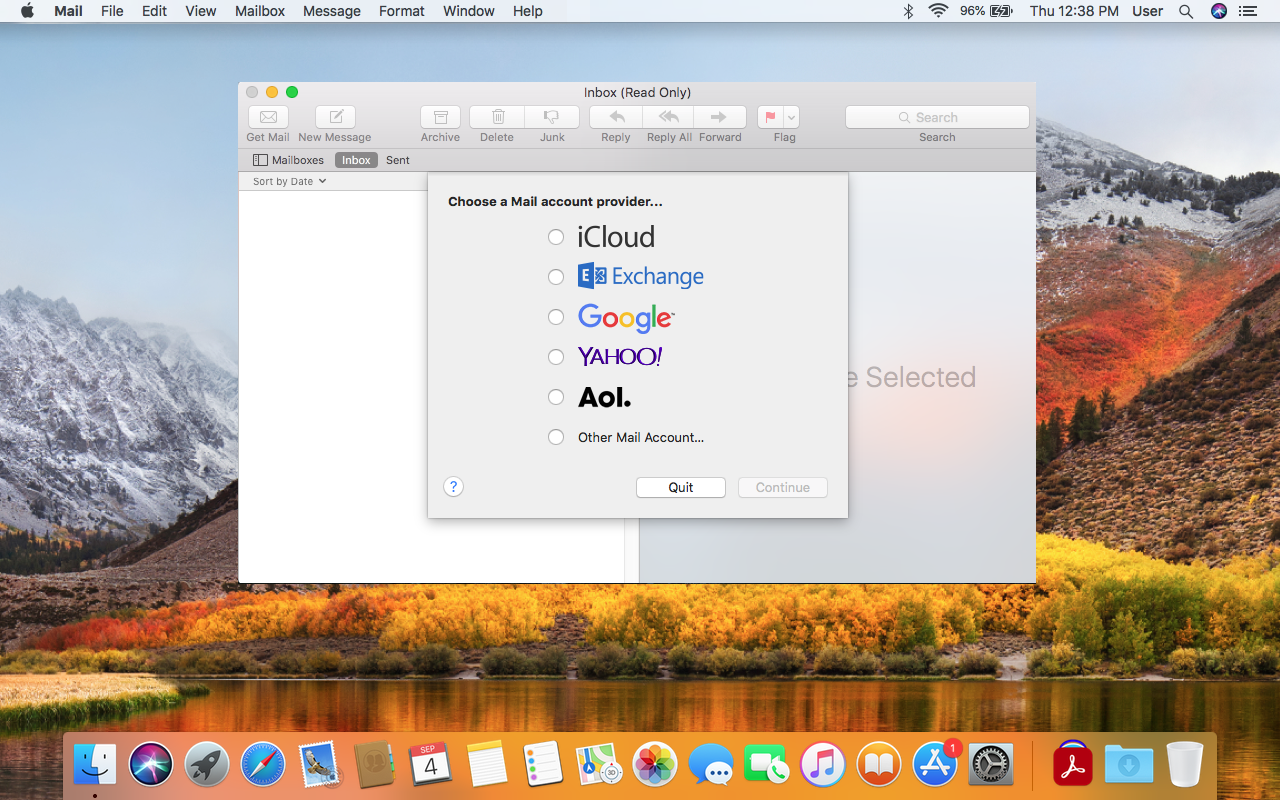This screenshot has height=800, width=1280.
Task: Open Finder from the Dock
Action: pos(96,765)
